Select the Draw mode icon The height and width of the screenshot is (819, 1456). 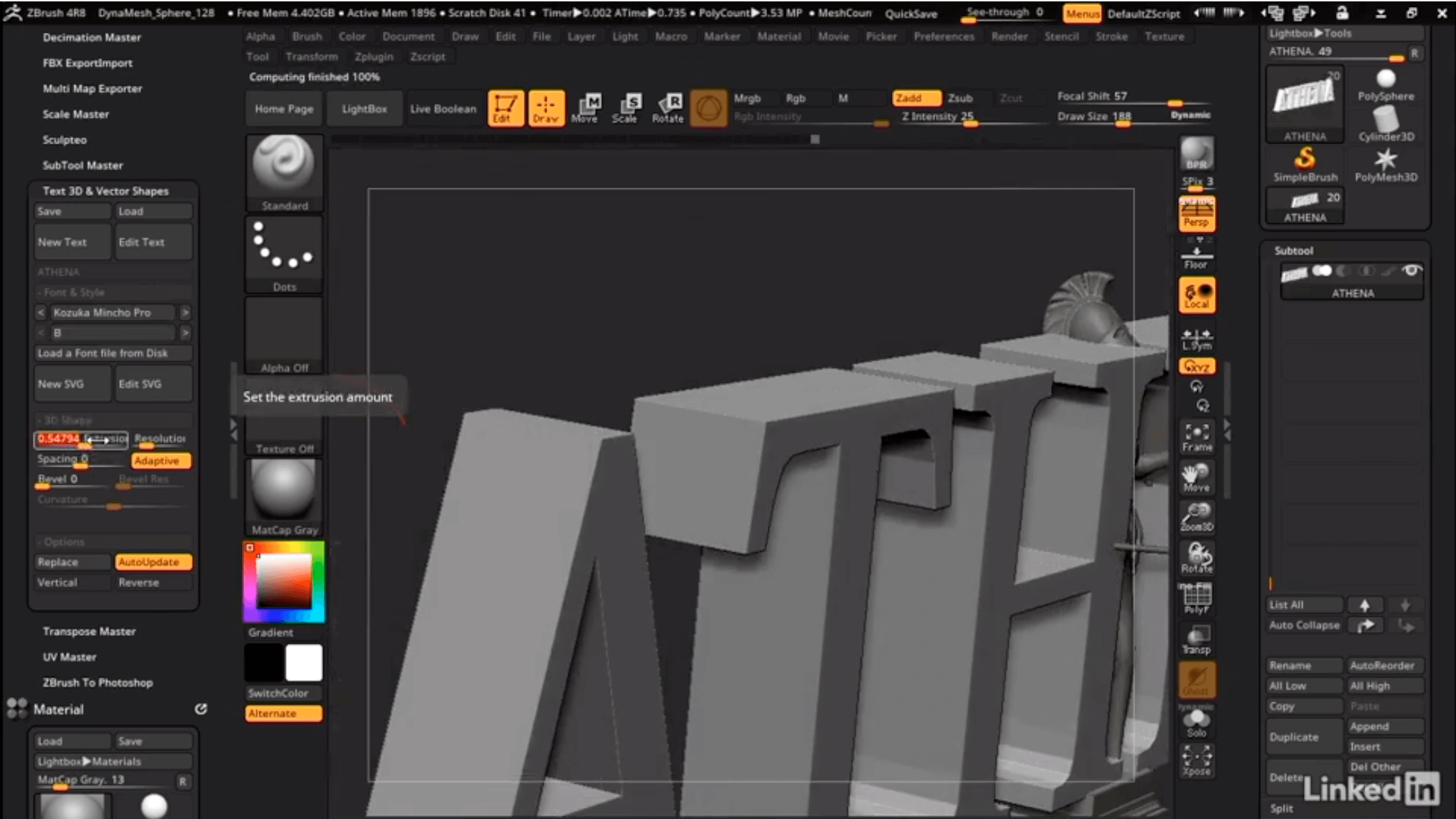[x=546, y=109]
